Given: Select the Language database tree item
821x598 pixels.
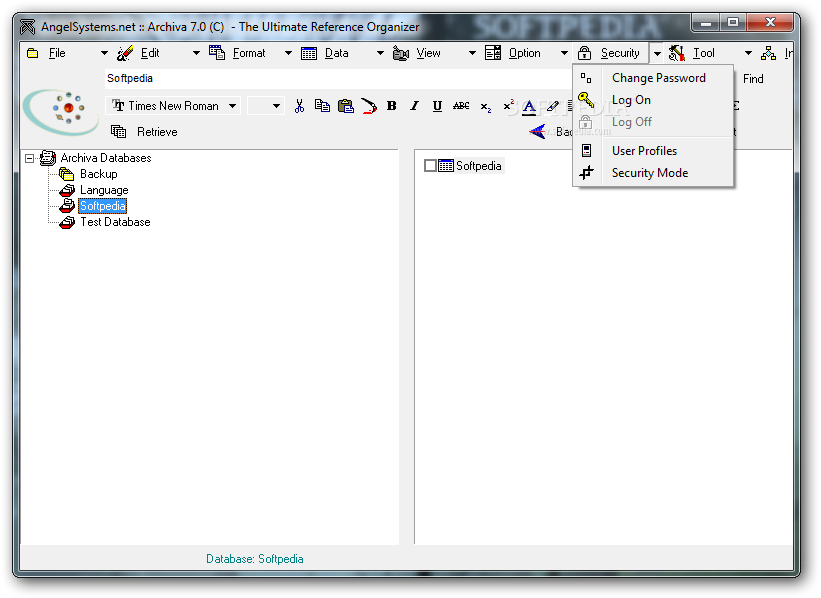Looking at the screenshot, I should pos(104,190).
